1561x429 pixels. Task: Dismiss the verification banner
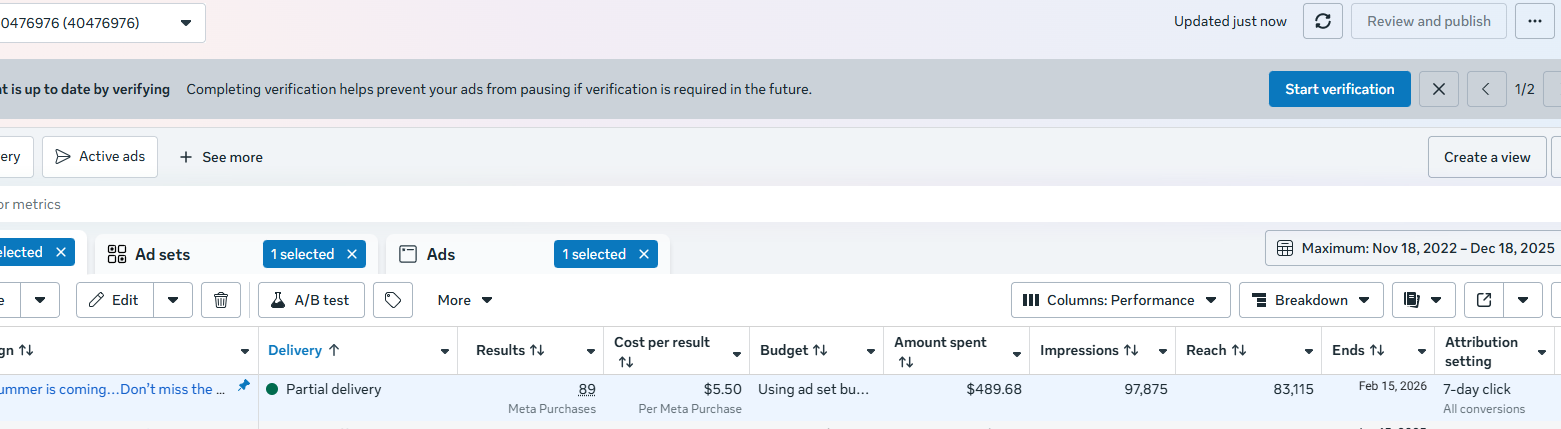[x=1438, y=89]
